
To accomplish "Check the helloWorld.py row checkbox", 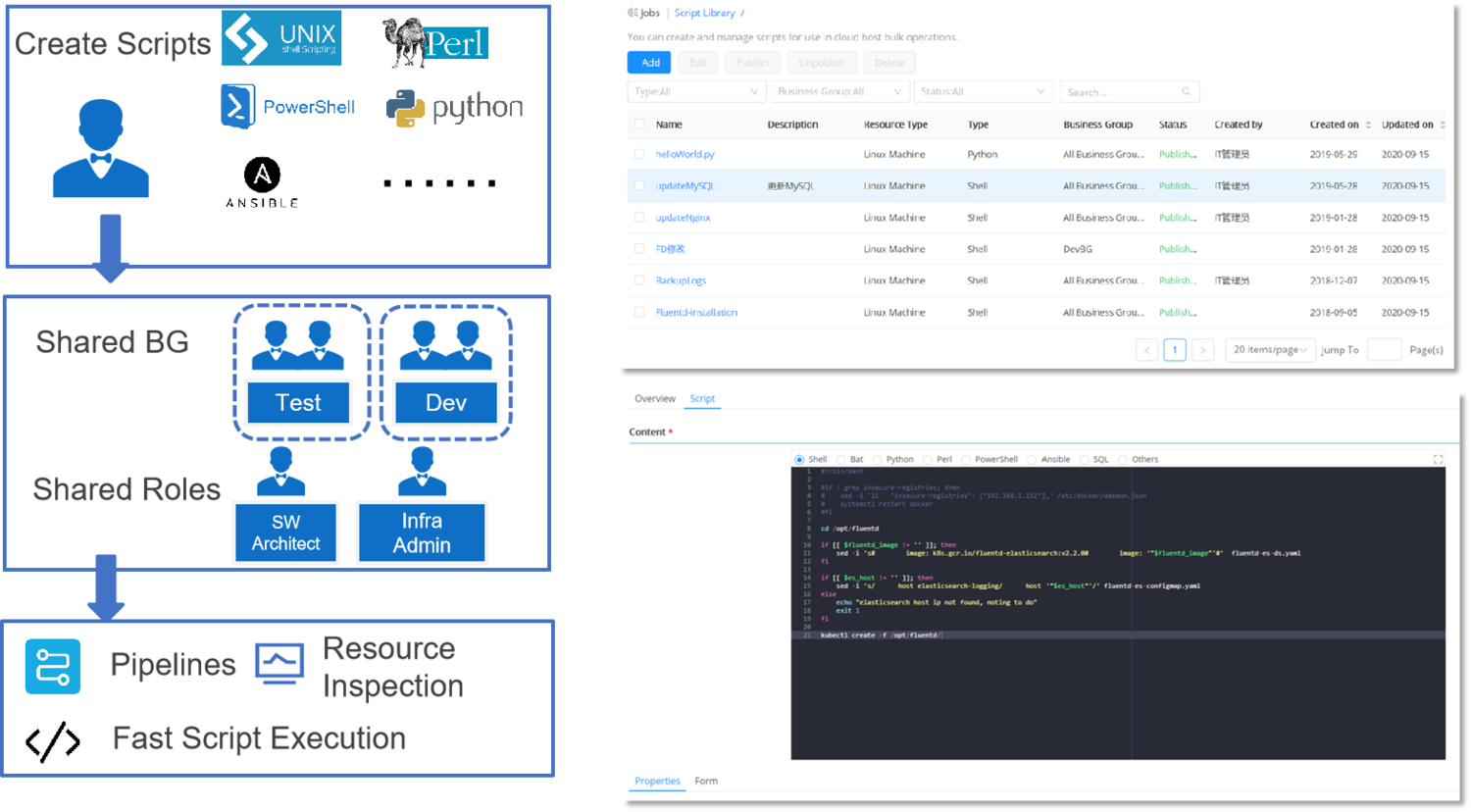I will 639,154.
